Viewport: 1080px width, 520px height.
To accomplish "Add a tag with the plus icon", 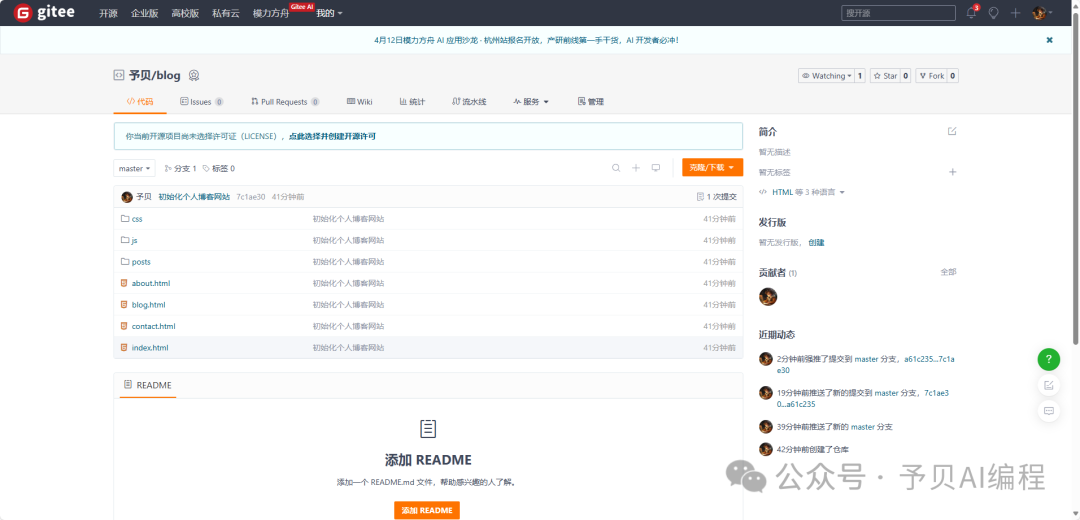I will pyautogui.click(x=953, y=172).
